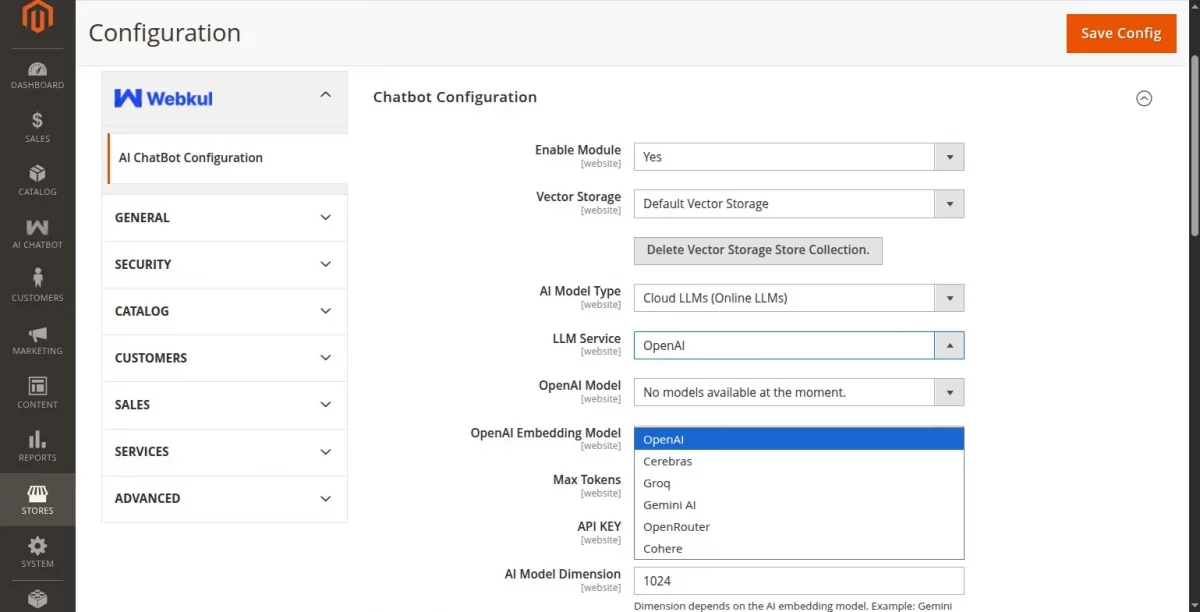Collapse the Chatbot Configuration section

click(x=1144, y=98)
